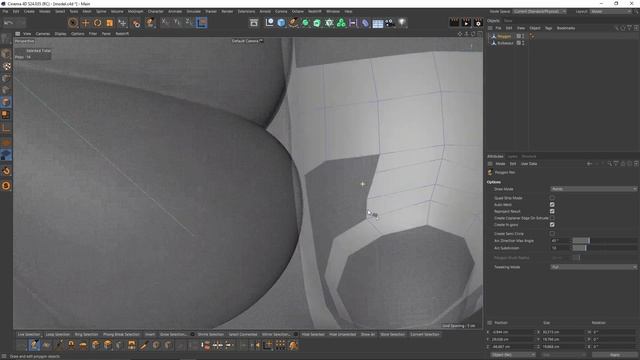Add a Light object
Screen dimensions: 640x360
[x=402, y=23]
